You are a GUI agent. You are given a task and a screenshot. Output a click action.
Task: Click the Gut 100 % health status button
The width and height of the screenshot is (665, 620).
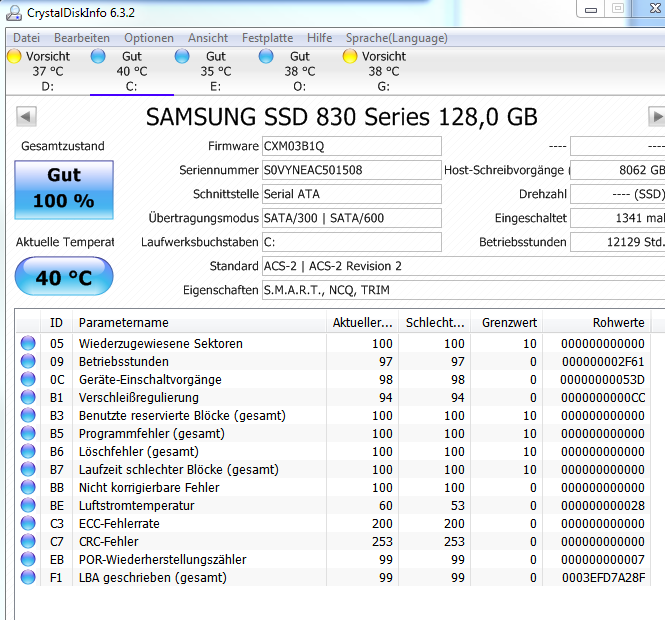pos(64,190)
